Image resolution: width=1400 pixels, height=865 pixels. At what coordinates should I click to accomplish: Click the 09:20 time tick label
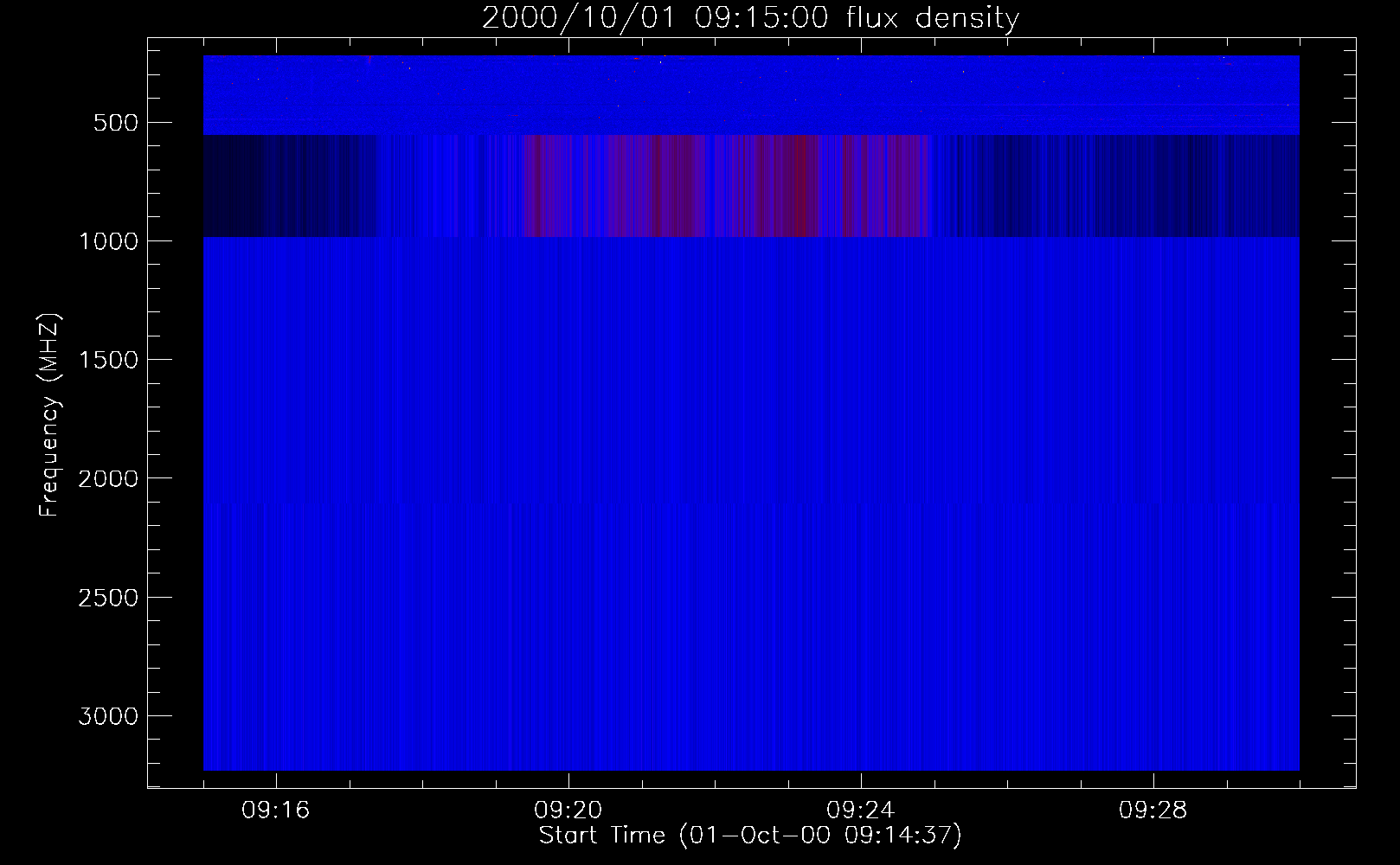point(568,811)
